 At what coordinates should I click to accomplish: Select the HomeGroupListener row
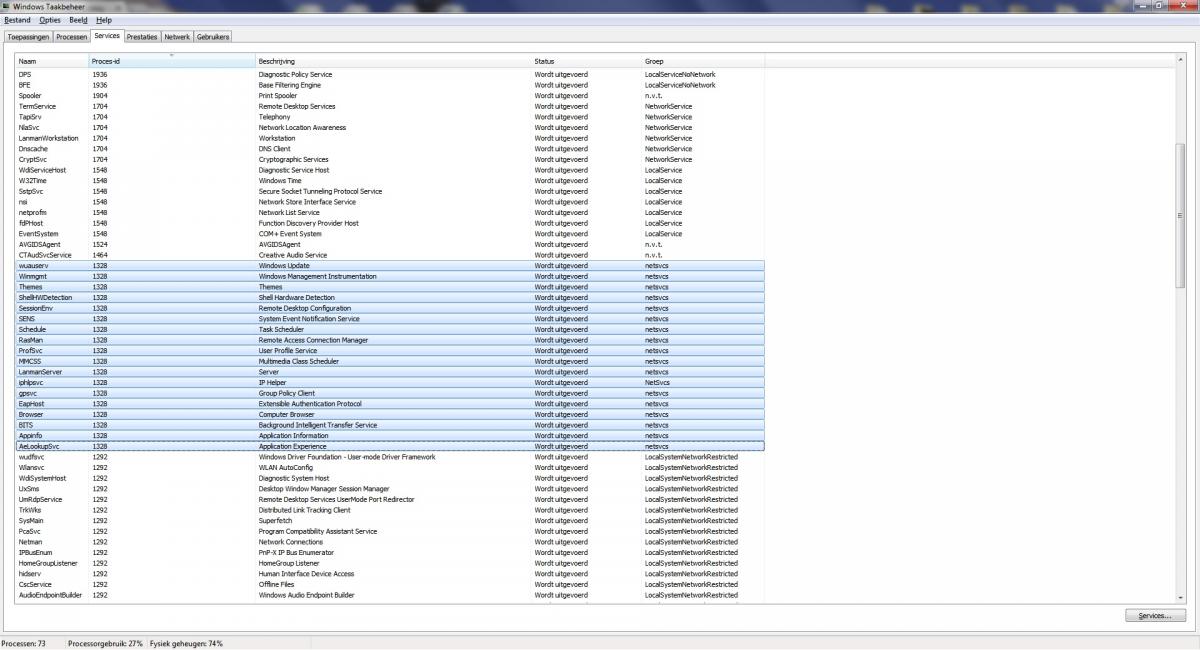pyautogui.click(x=391, y=563)
